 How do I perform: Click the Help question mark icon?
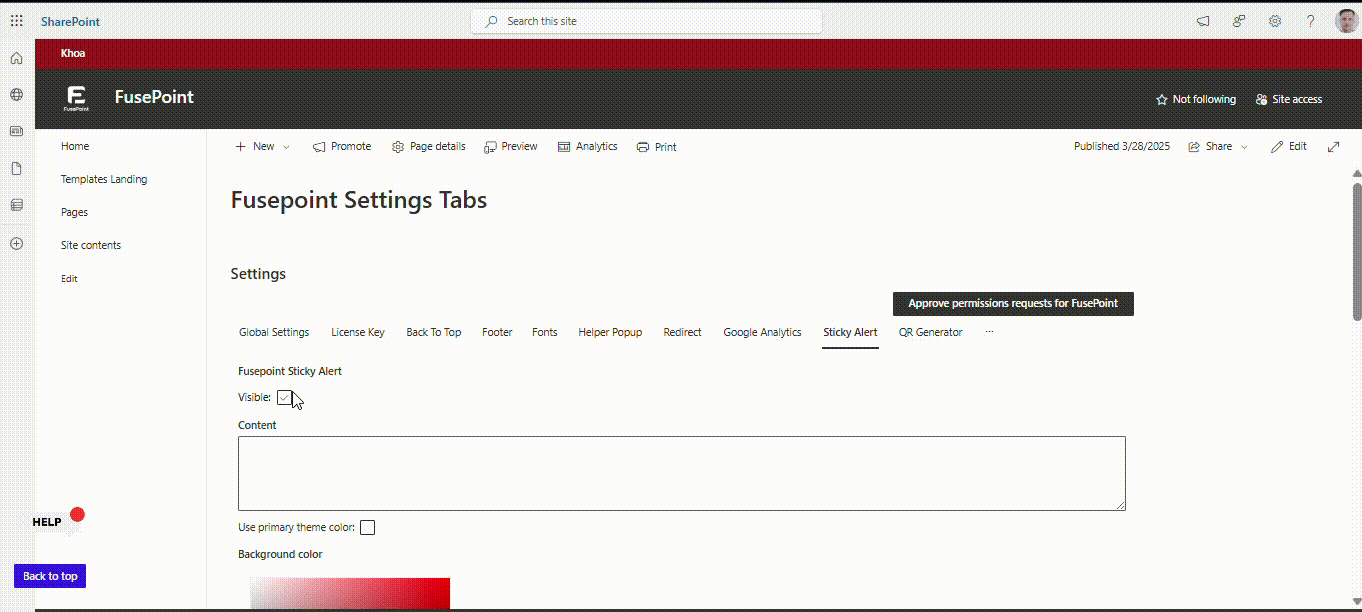point(1310,21)
